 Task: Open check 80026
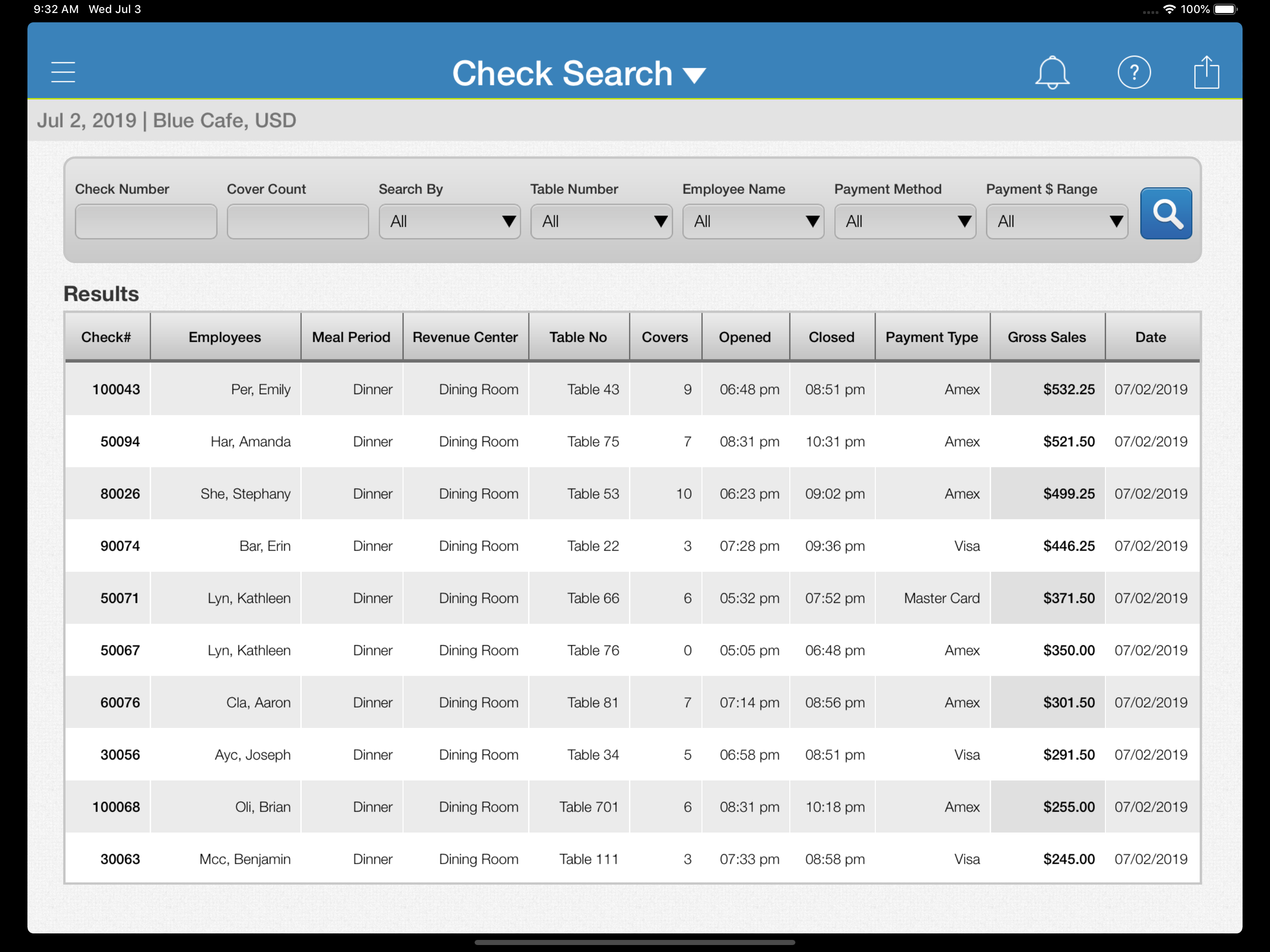pyautogui.click(x=120, y=494)
